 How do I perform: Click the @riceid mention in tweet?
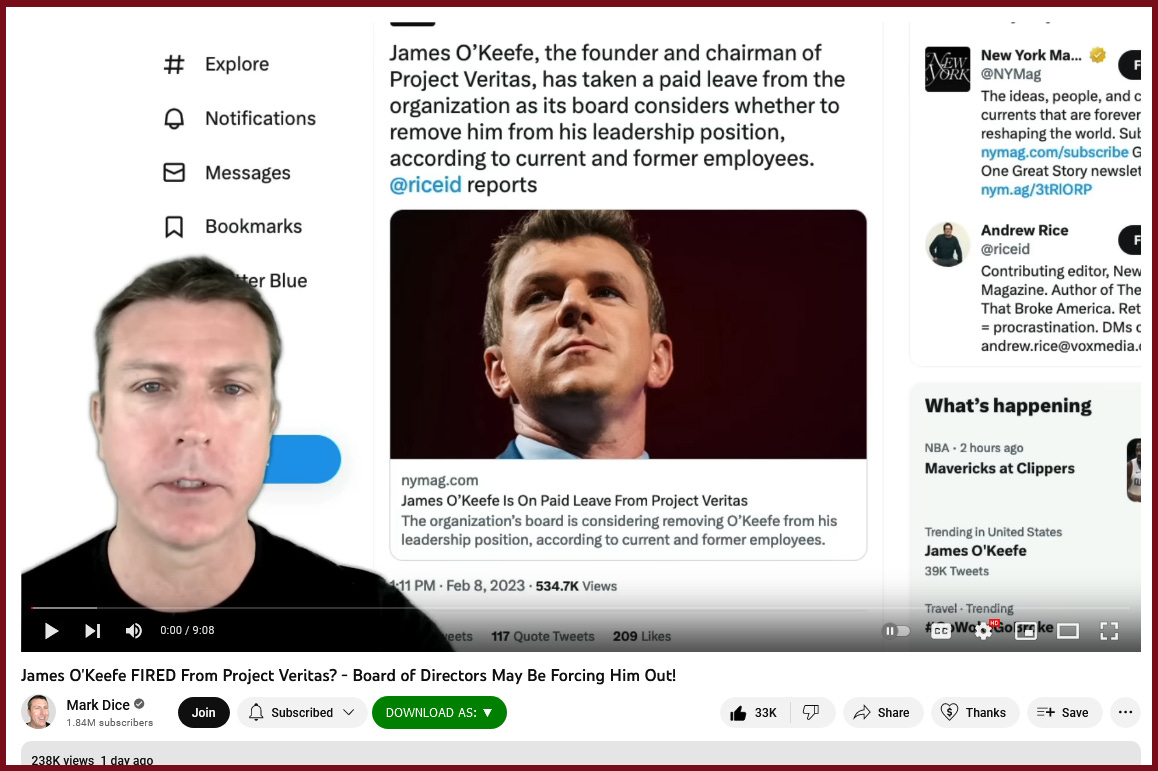point(425,185)
